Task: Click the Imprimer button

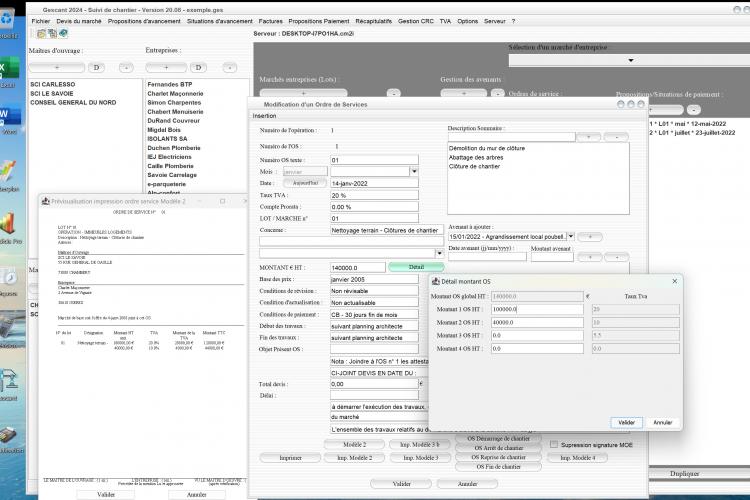Action: (290, 458)
